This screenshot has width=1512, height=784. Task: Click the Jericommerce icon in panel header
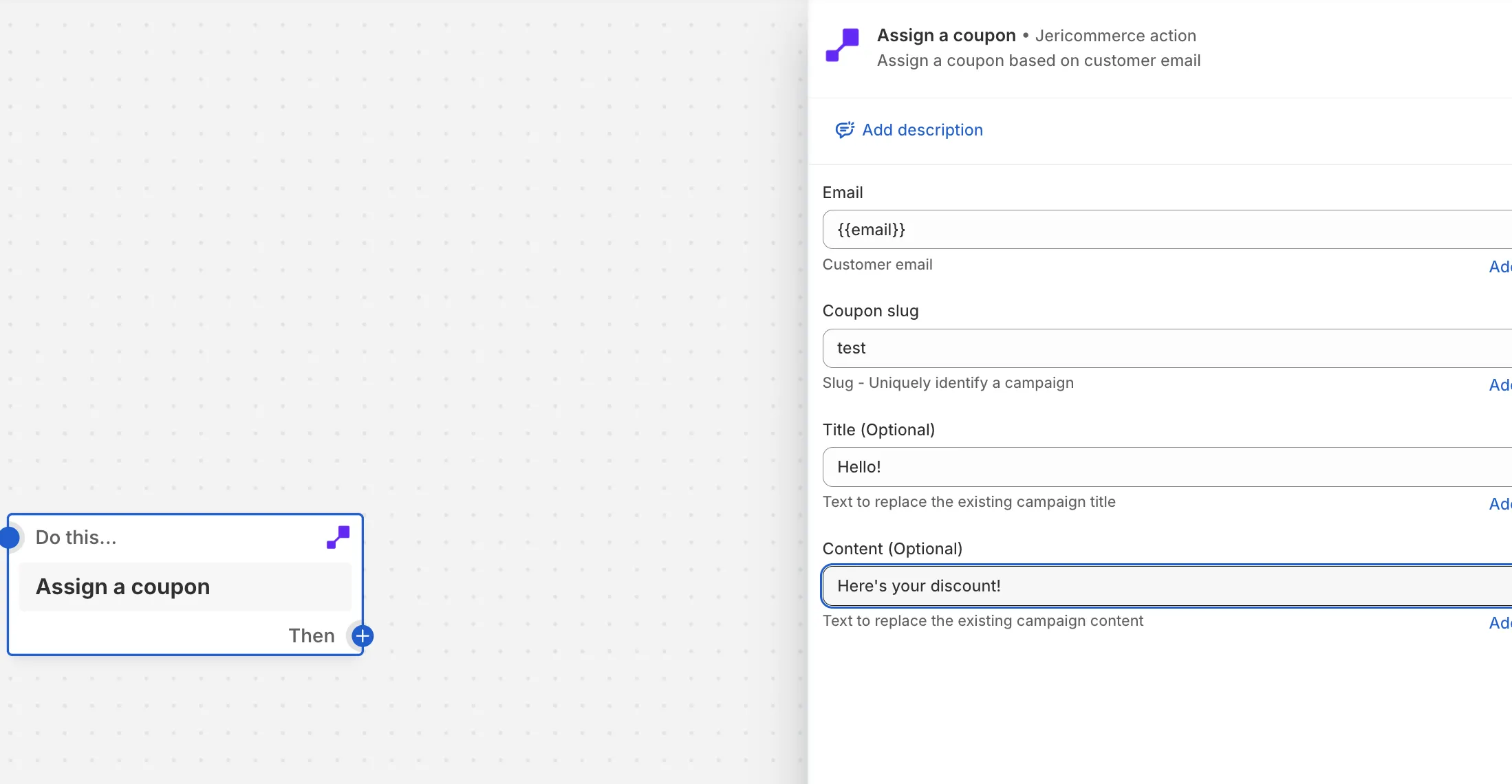842,45
